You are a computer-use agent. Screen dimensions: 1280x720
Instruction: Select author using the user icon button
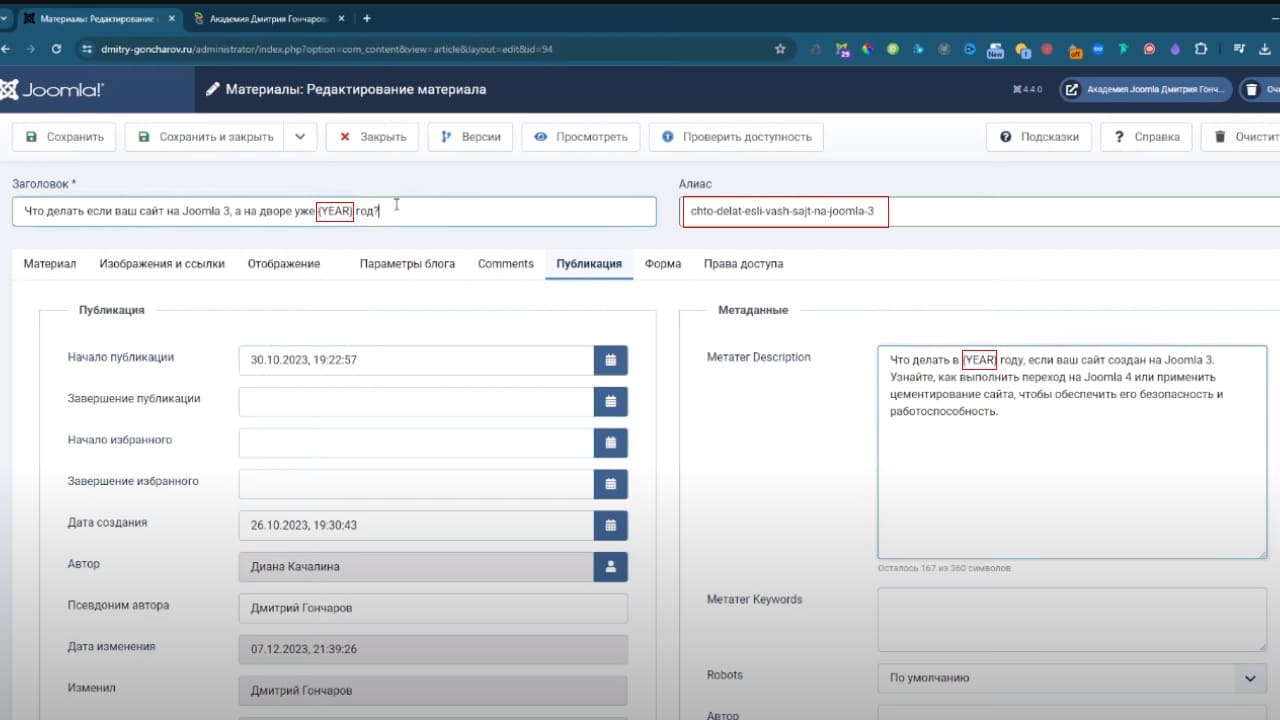610,567
